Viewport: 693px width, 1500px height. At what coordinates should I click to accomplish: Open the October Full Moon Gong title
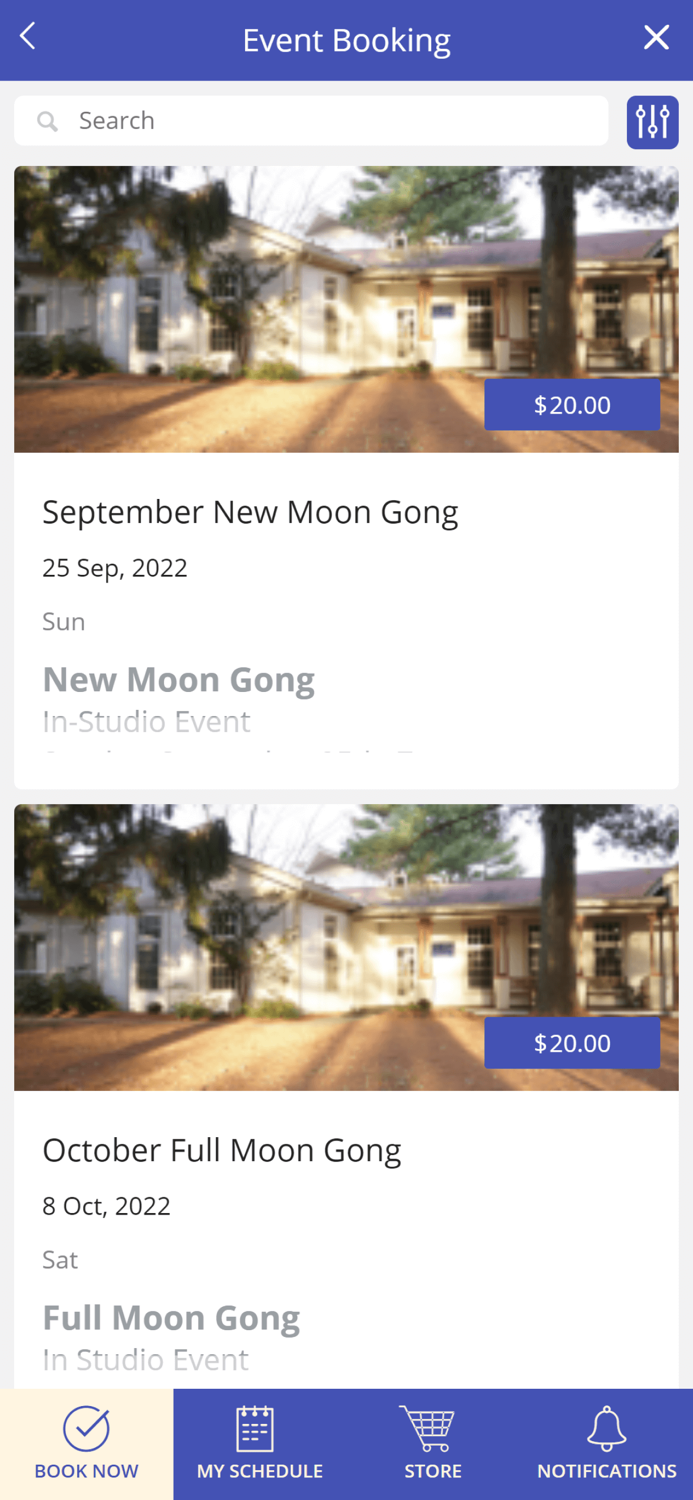(x=222, y=1150)
